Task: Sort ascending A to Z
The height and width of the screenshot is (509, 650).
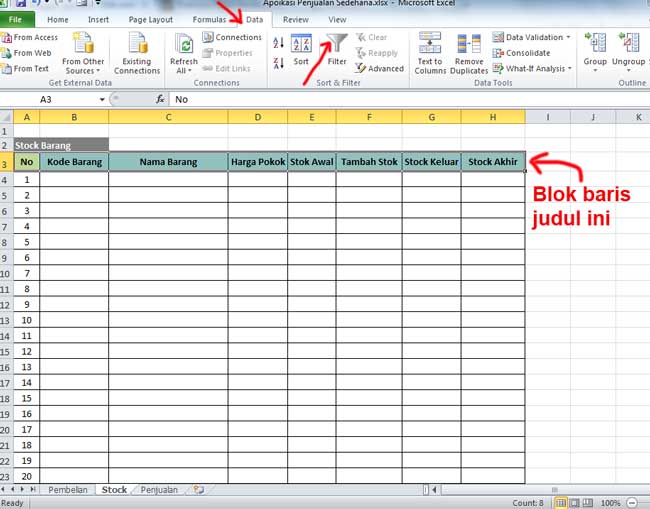Action: click(x=278, y=42)
